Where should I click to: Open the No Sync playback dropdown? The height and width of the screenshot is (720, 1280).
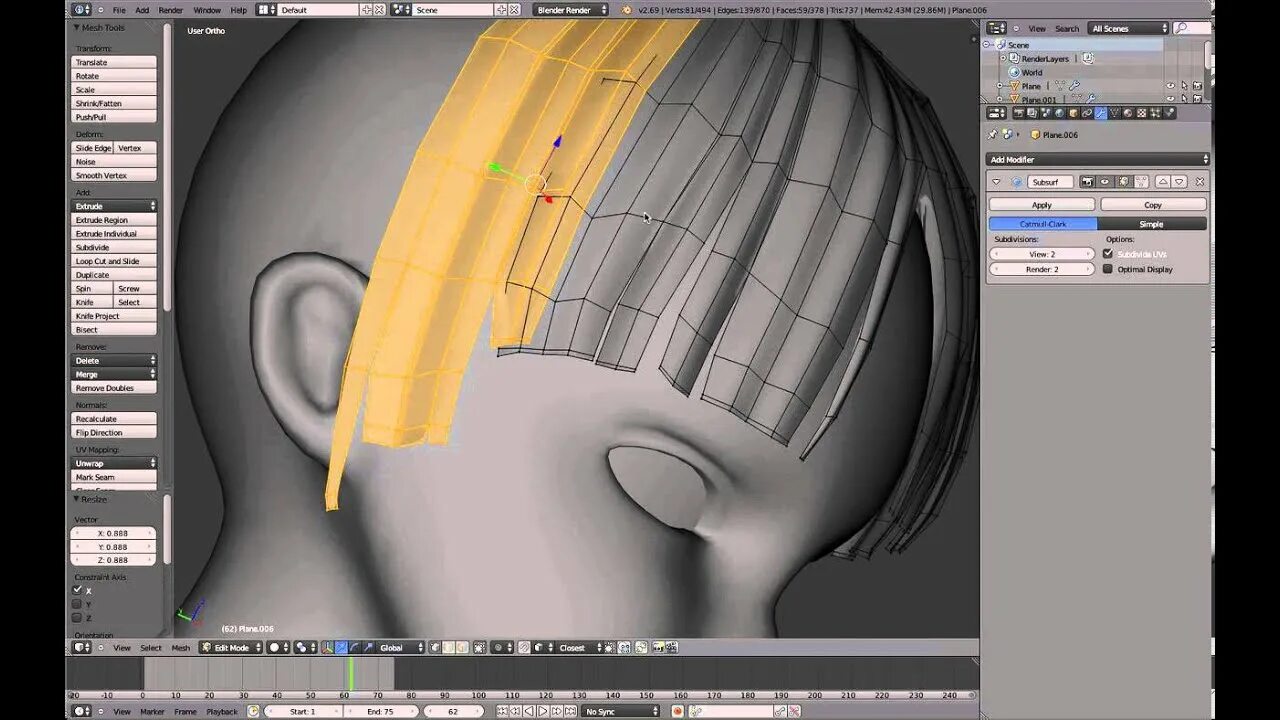click(621, 712)
